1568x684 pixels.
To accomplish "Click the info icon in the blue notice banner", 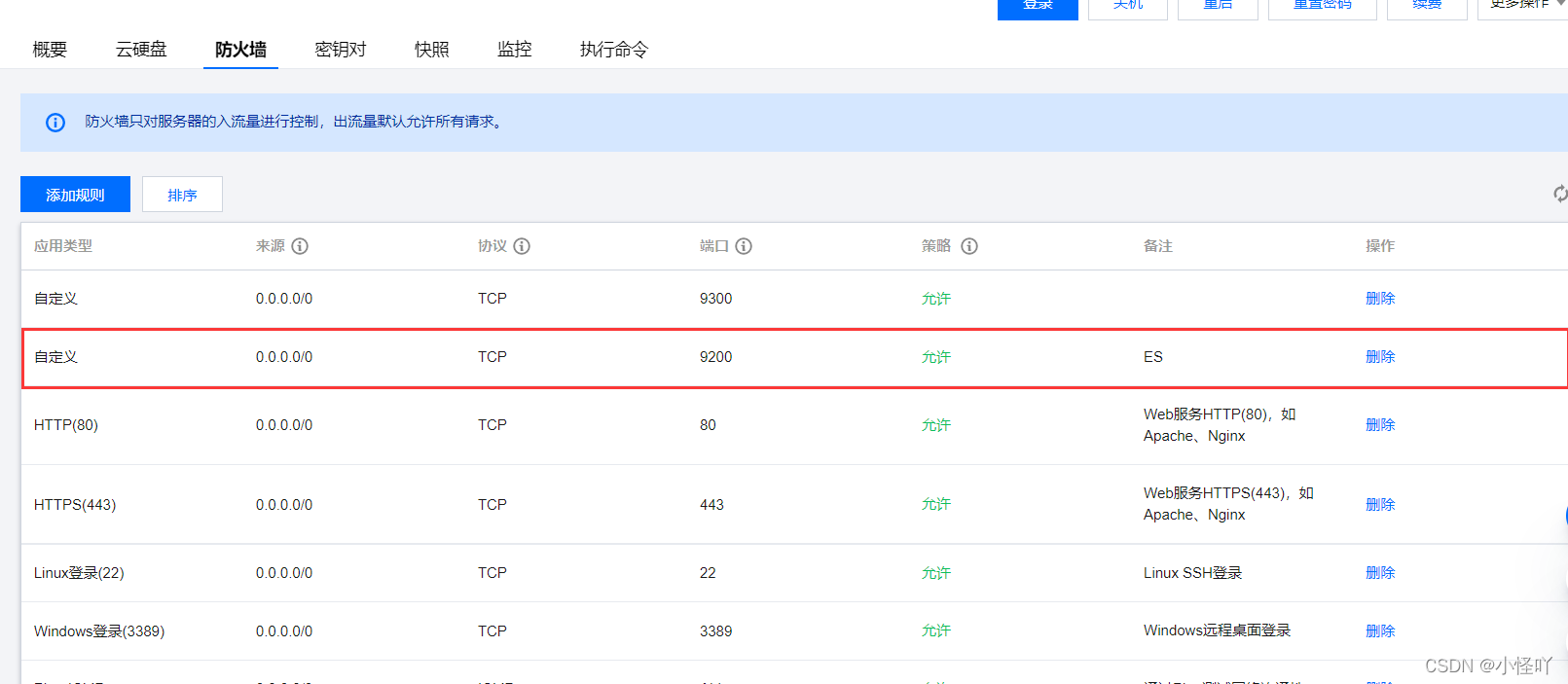I will tap(55, 123).
